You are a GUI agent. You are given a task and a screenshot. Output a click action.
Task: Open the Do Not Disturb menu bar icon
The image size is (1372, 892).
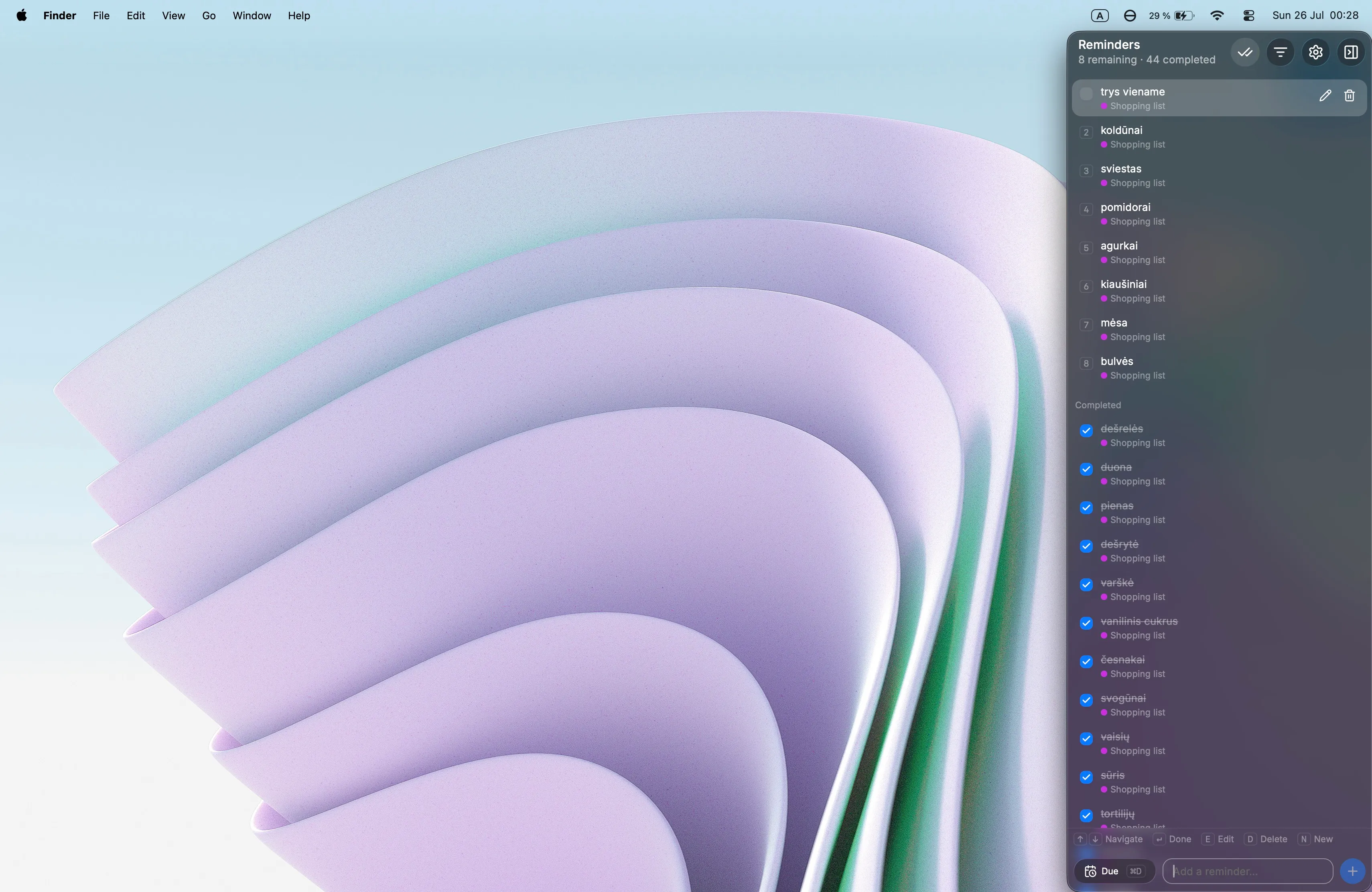pos(1129,16)
